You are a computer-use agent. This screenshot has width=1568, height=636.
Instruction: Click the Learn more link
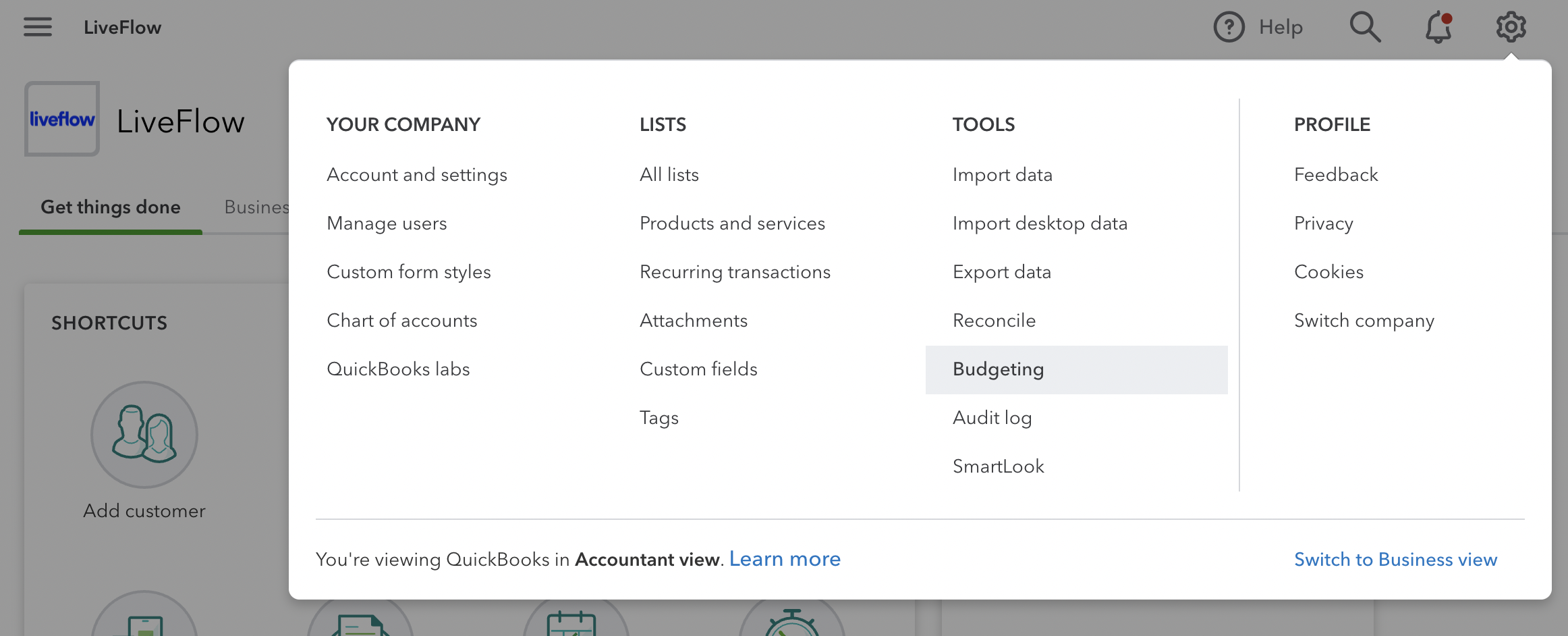(785, 559)
